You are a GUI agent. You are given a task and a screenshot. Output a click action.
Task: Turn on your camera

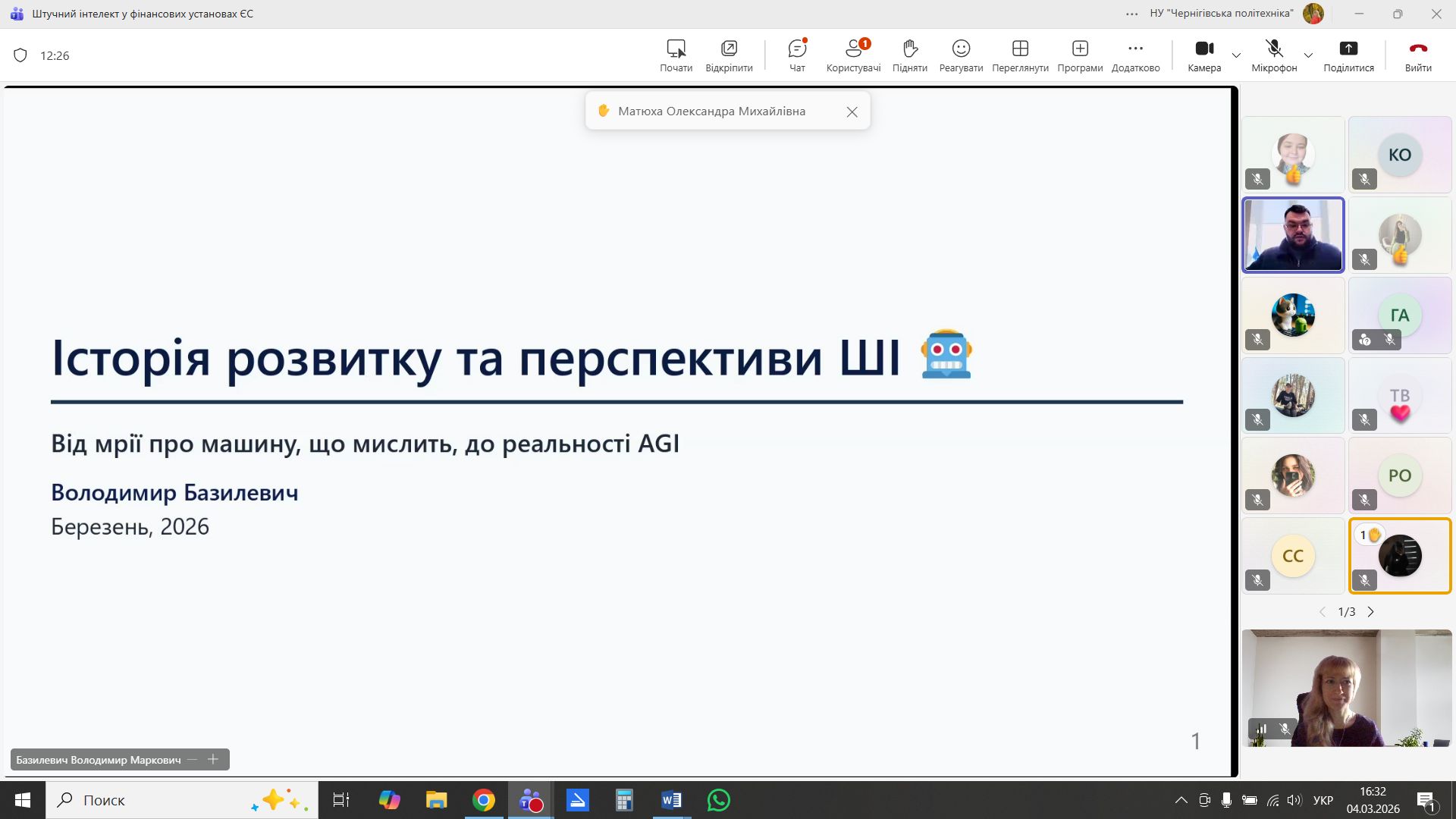tap(1204, 55)
